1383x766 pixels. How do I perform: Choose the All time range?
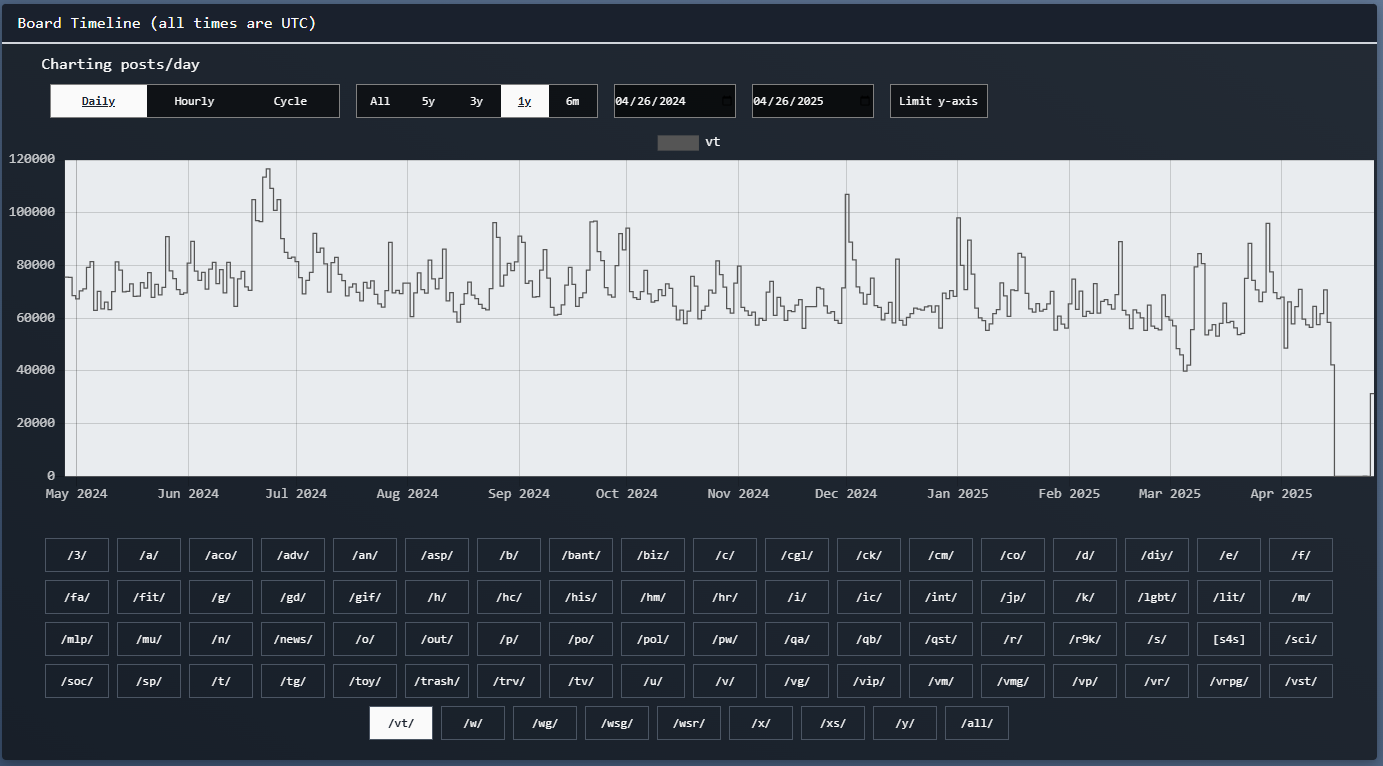click(x=380, y=101)
